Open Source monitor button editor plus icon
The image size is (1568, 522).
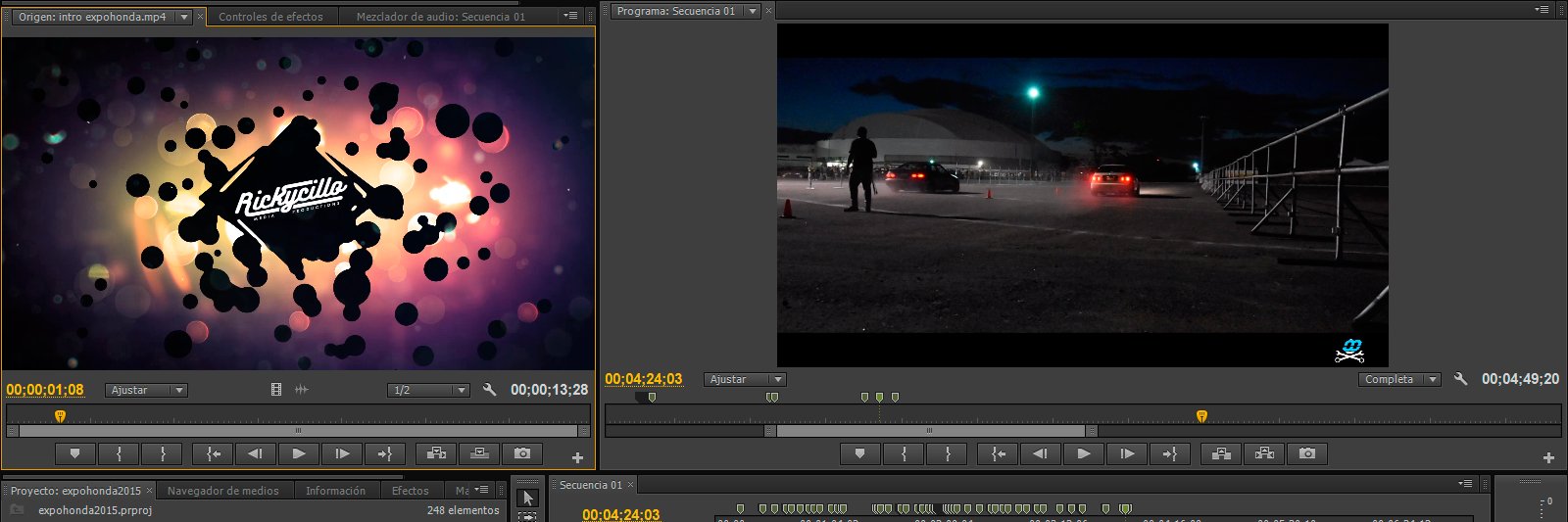coord(577,457)
